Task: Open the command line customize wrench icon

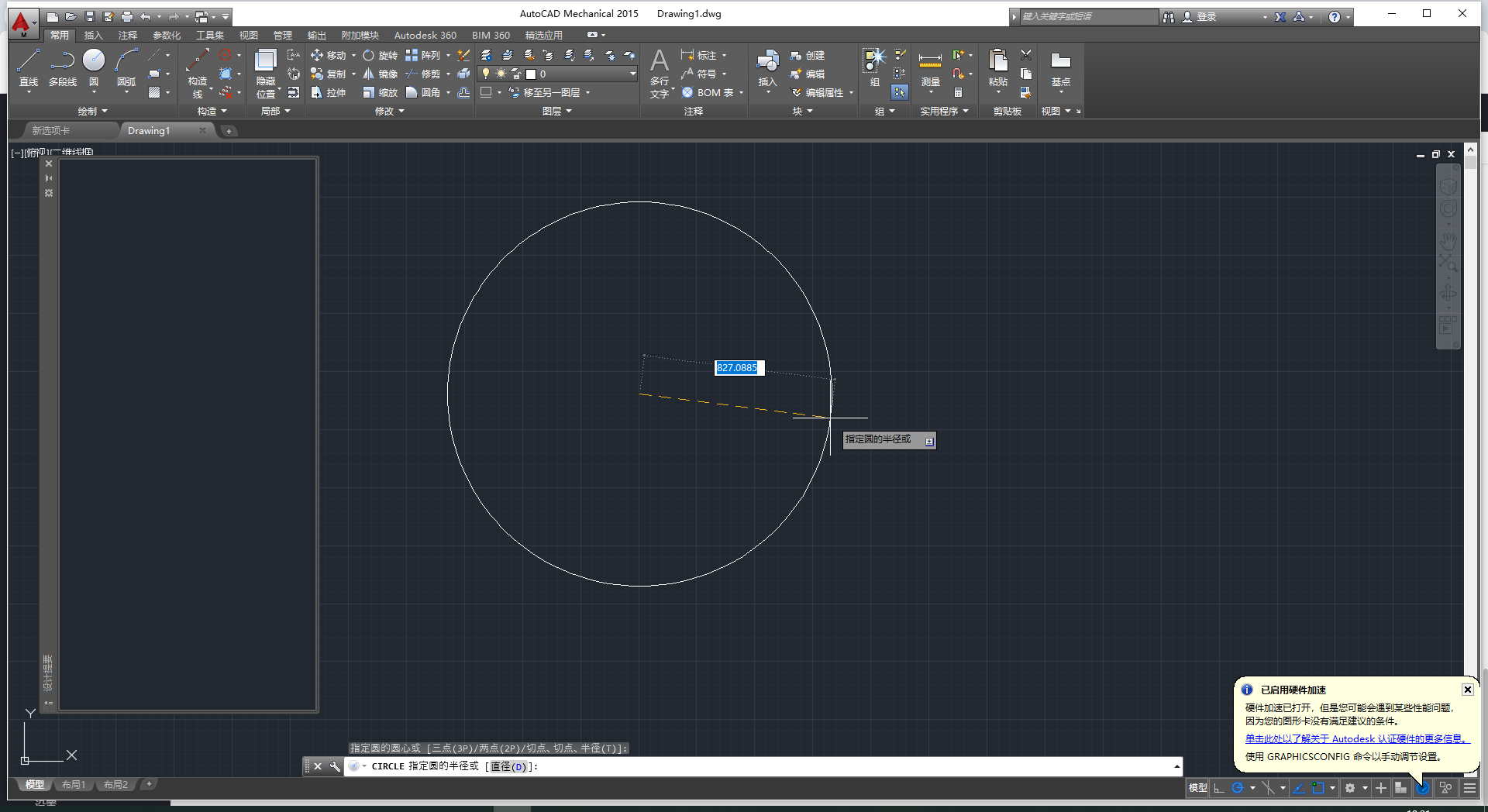Action: (x=335, y=766)
